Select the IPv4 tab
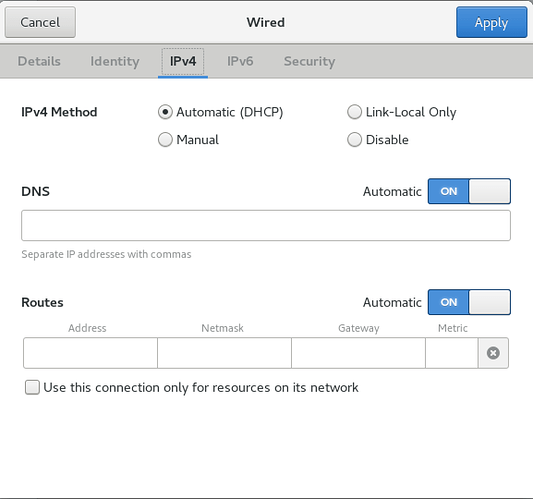Image resolution: width=533 pixels, height=499 pixels. click(x=183, y=62)
